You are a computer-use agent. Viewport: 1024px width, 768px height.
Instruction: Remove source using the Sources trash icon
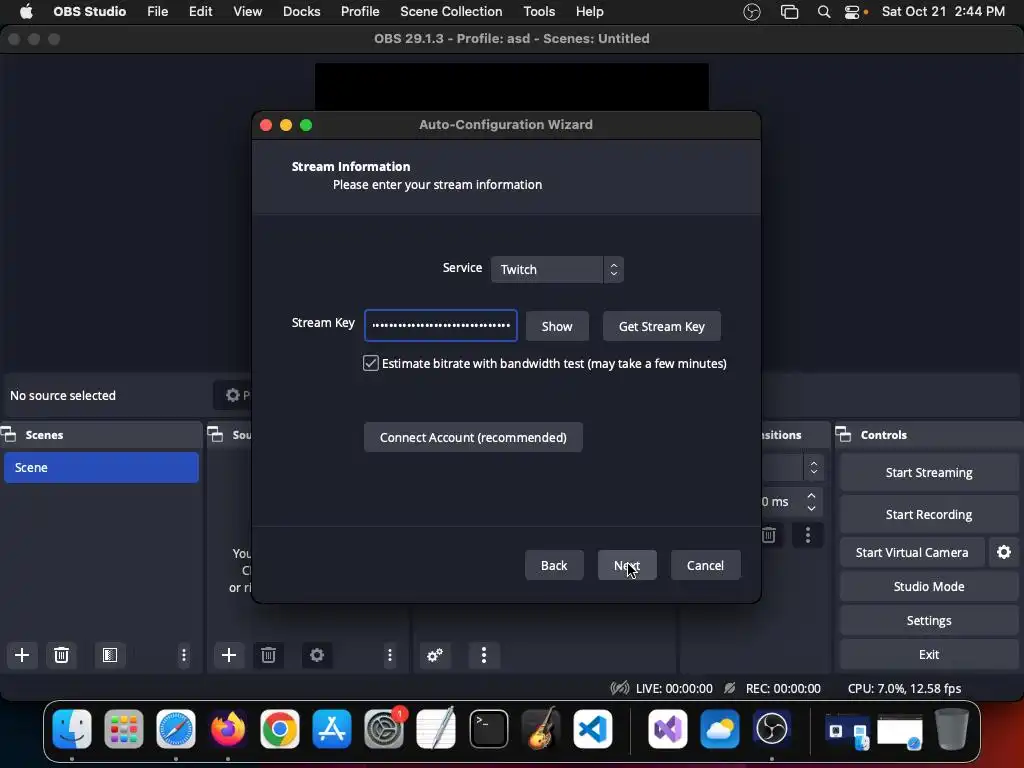tap(268, 655)
